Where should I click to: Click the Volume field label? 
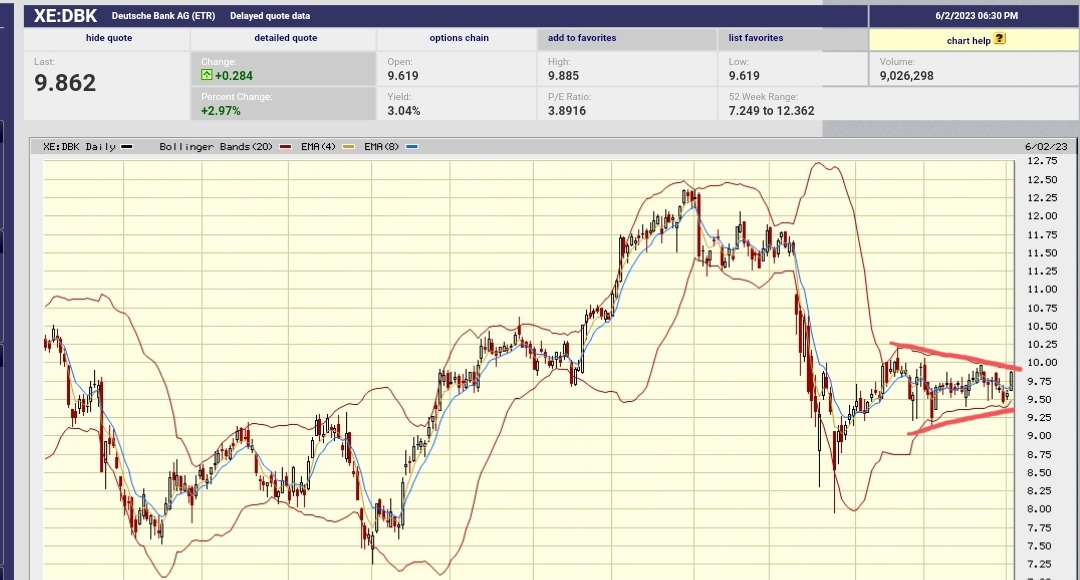point(897,61)
